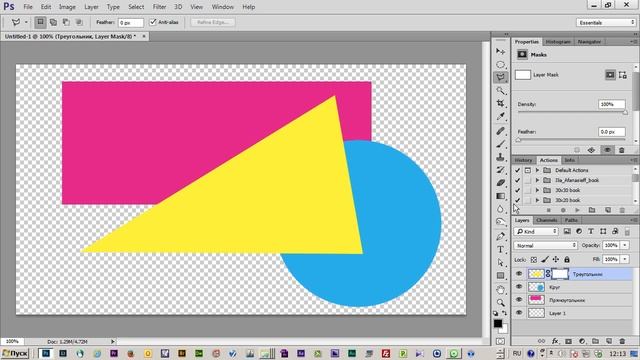Hide the Круг layer
Viewport: 640px width, 360px height.
[x=519, y=287]
